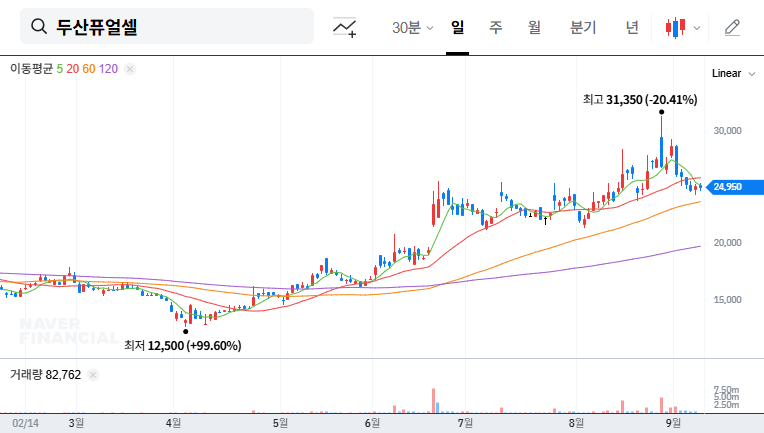Open the Linear scale dropdown
The height and width of the screenshot is (433, 764).
point(733,74)
